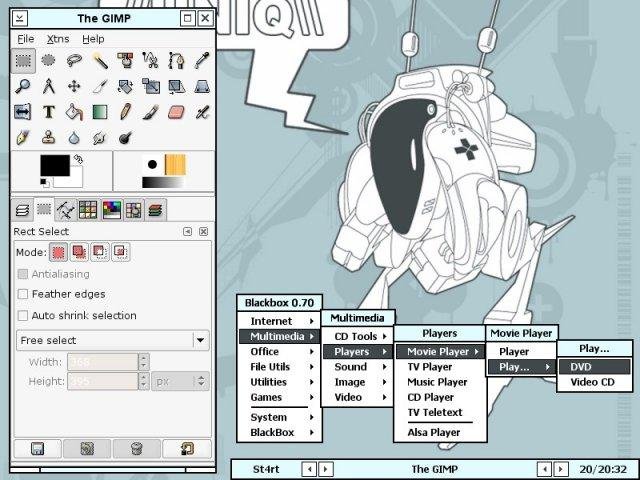Select the Smudge finger tool

point(100,138)
